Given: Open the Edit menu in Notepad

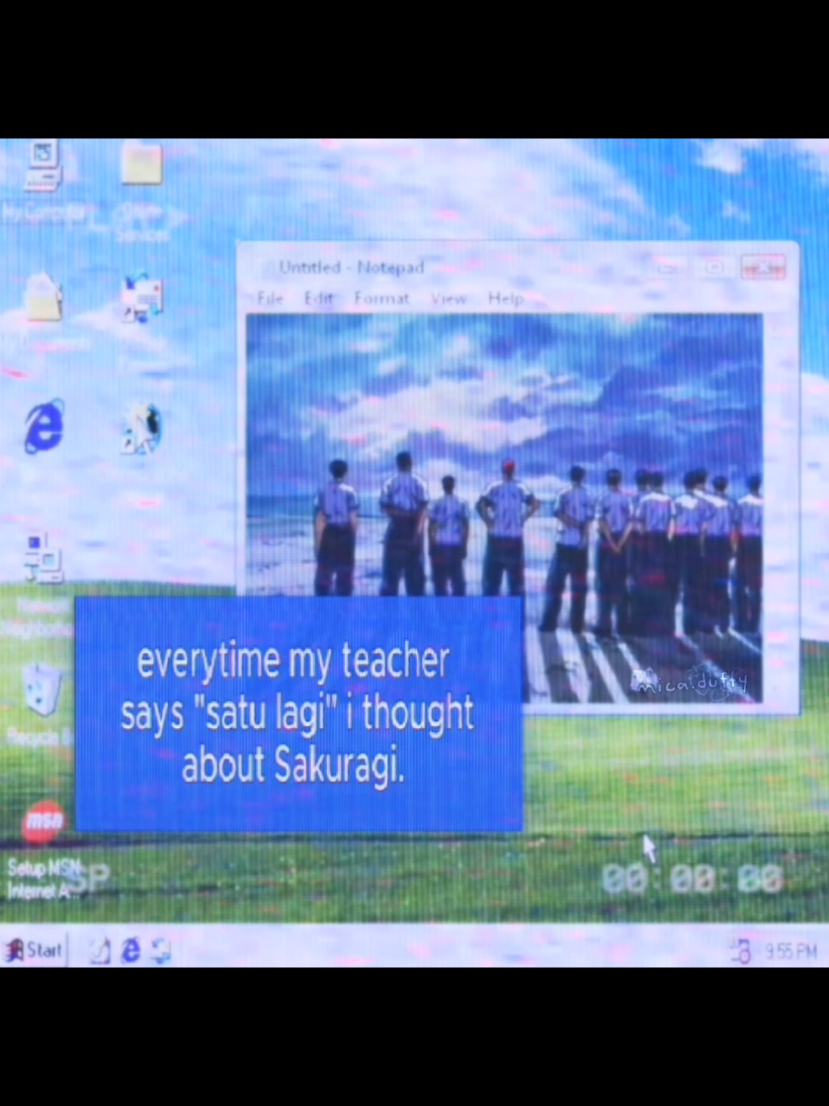Looking at the screenshot, I should pos(318,298).
